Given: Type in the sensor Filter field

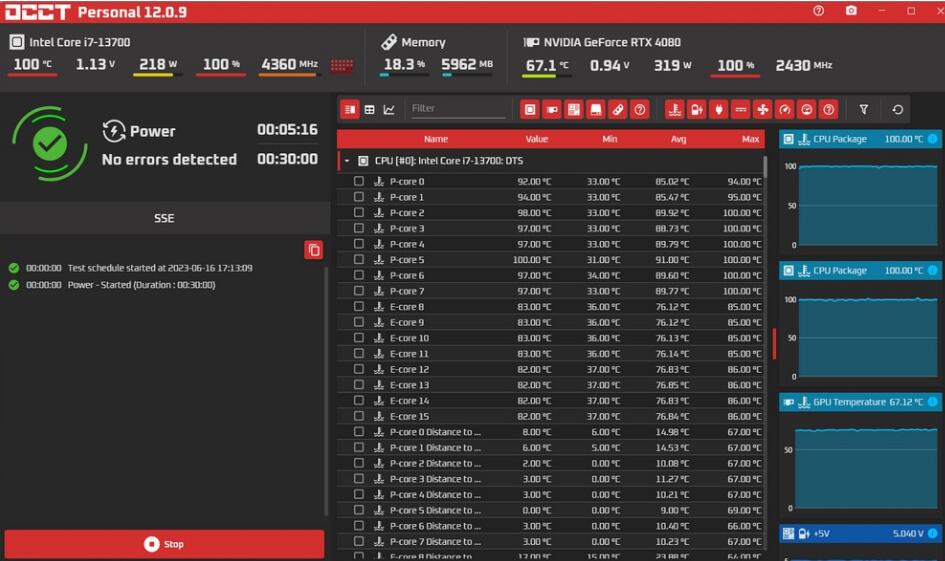Looking at the screenshot, I should [457, 109].
